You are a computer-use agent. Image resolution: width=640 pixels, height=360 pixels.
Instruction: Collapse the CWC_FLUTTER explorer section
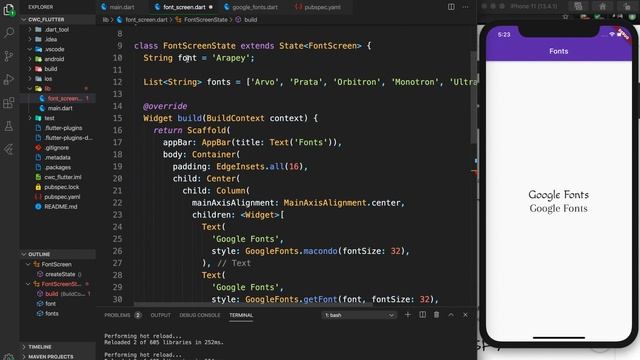(58, 20)
